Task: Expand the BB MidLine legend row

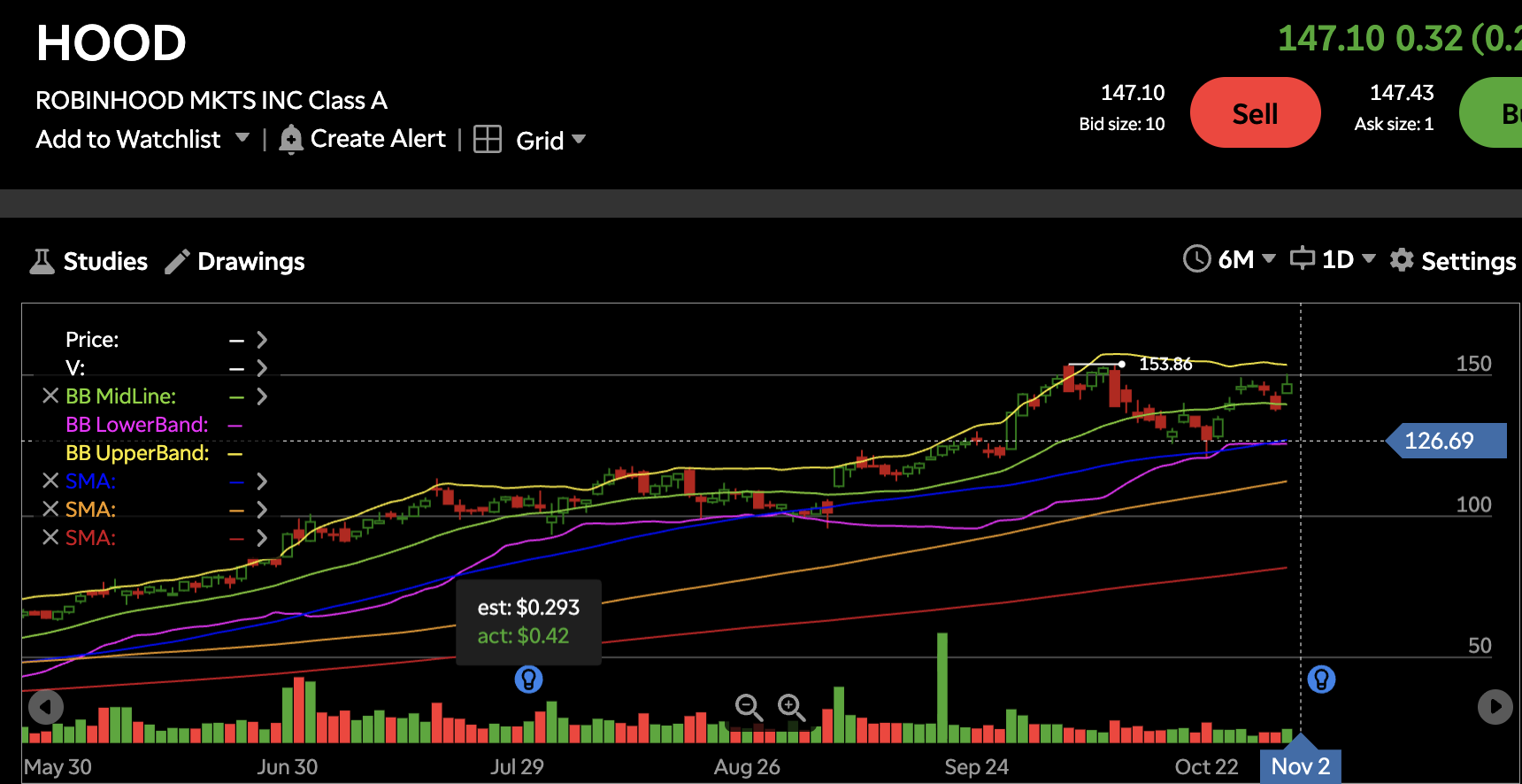Action: click(262, 396)
